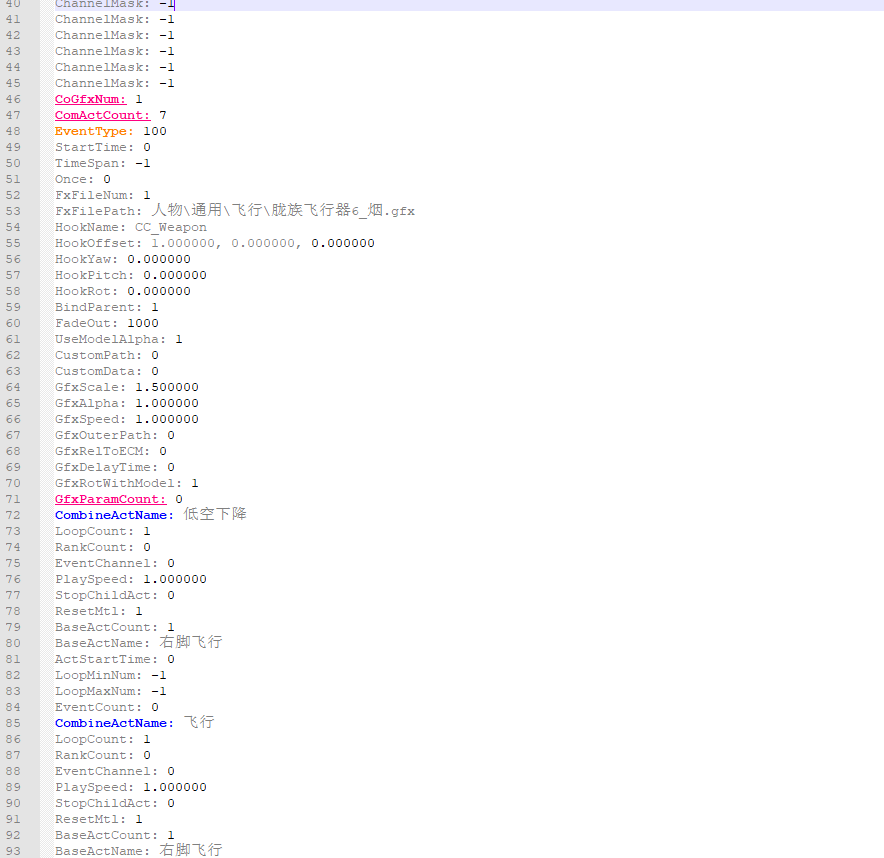
Task: Click ChannelMask: -1 on line 43
Action: tap(115, 51)
